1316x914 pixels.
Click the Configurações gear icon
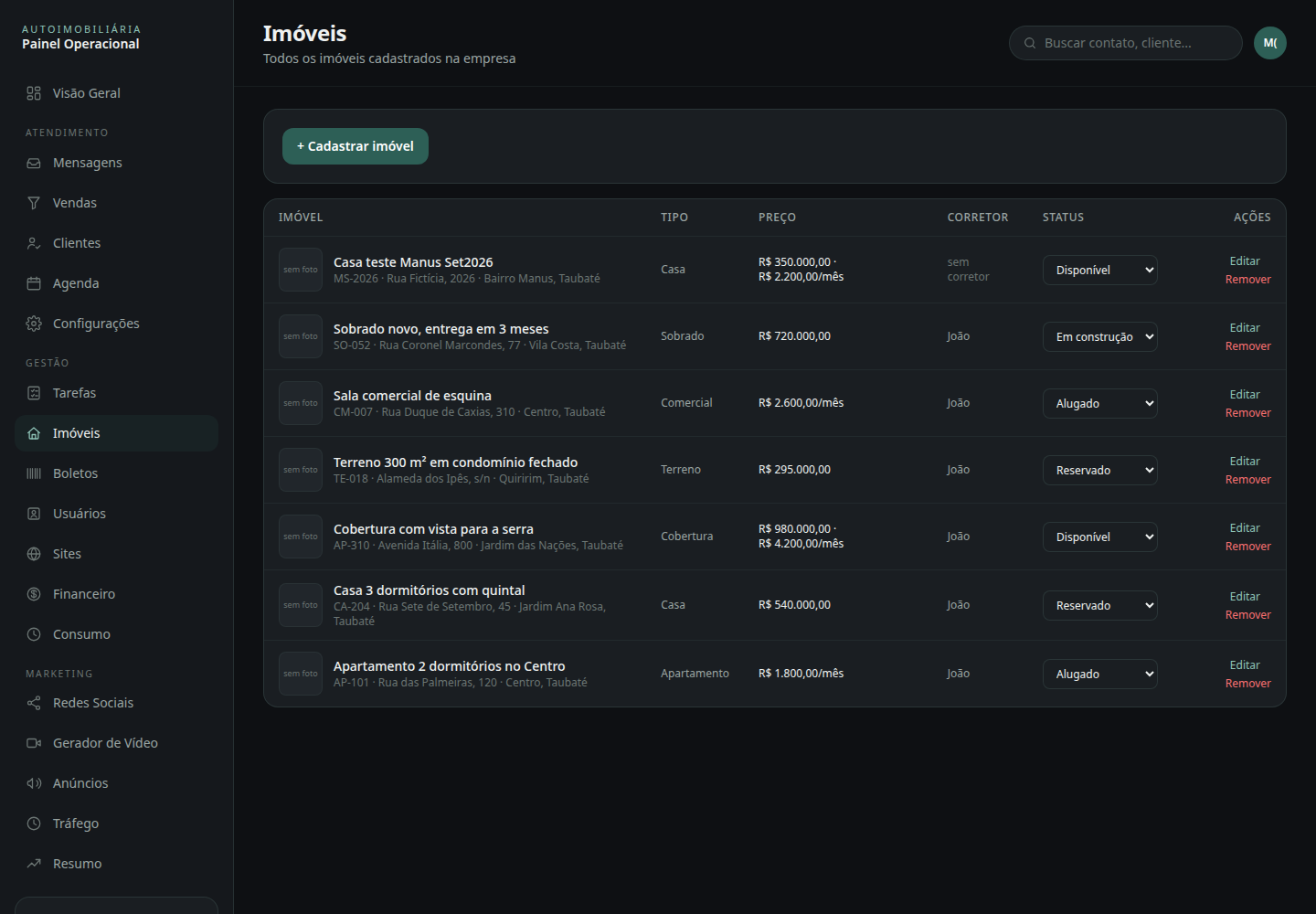(34, 324)
